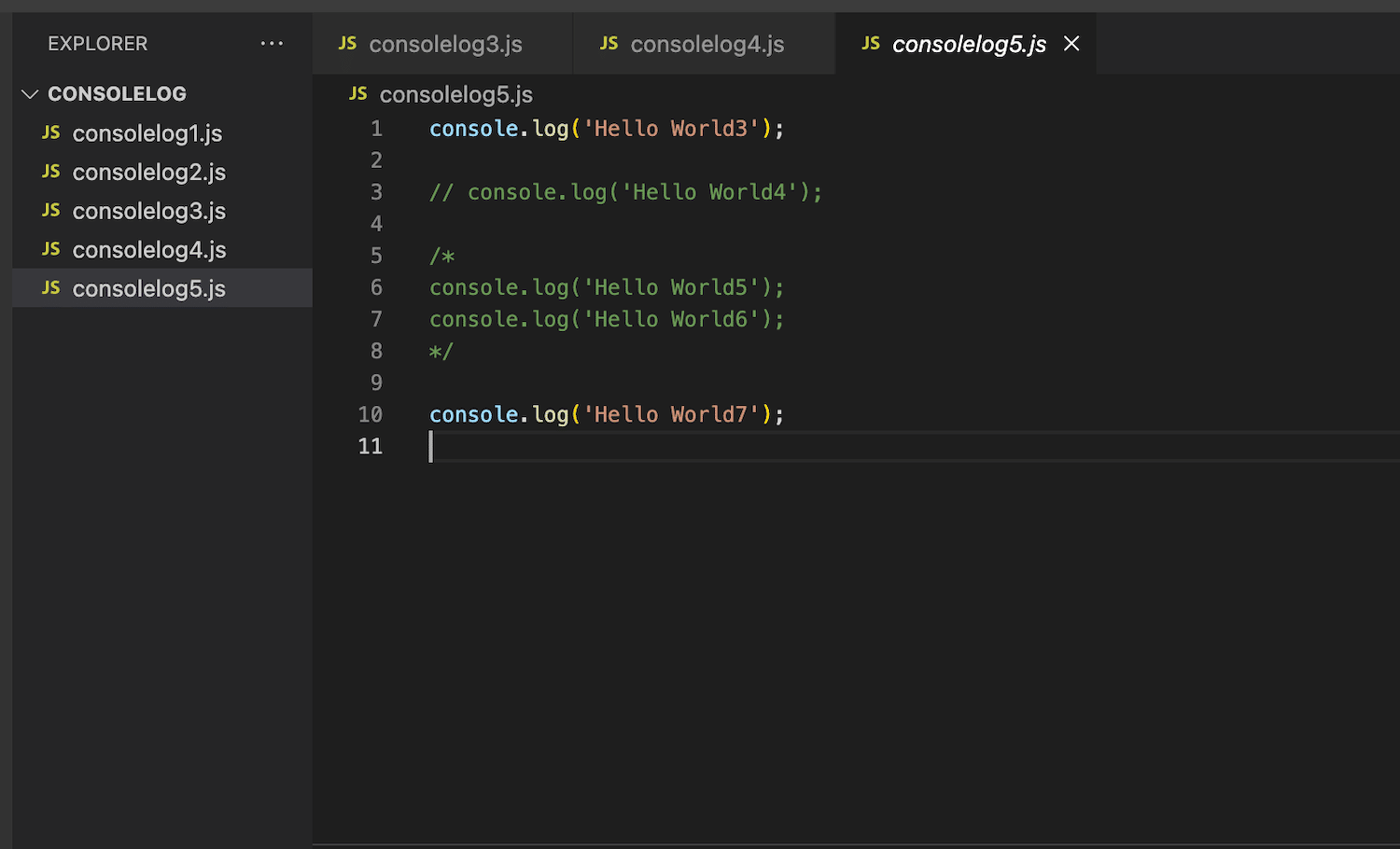Image resolution: width=1400 pixels, height=849 pixels.
Task: Click the JS icon beside explorer consolelog3.js
Action: tap(51, 211)
